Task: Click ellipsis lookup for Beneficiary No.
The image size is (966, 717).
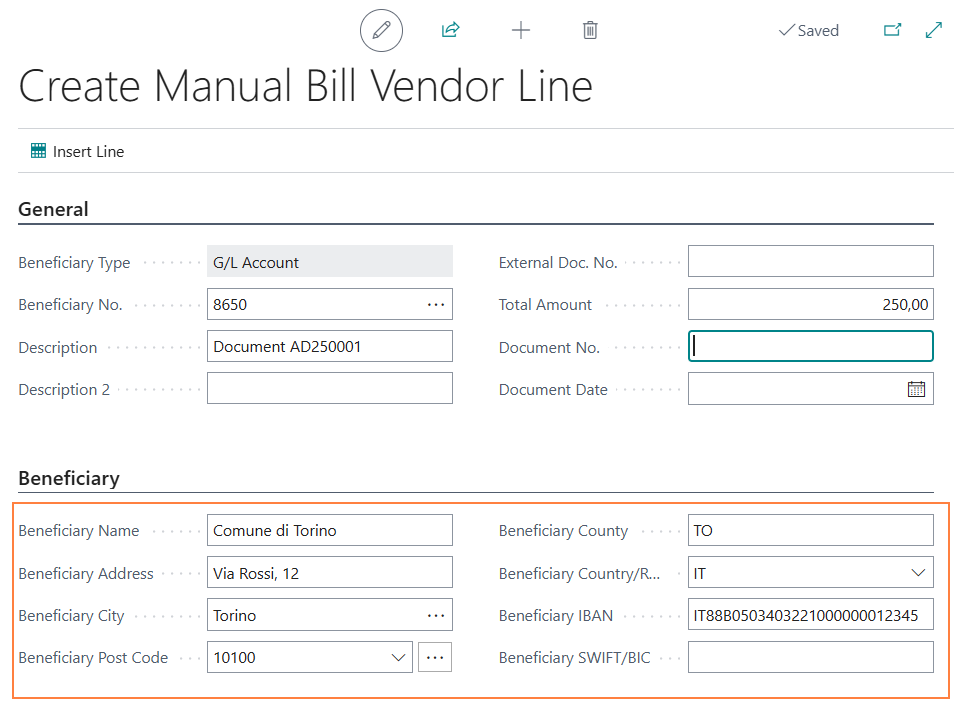Action: point(436,304)
